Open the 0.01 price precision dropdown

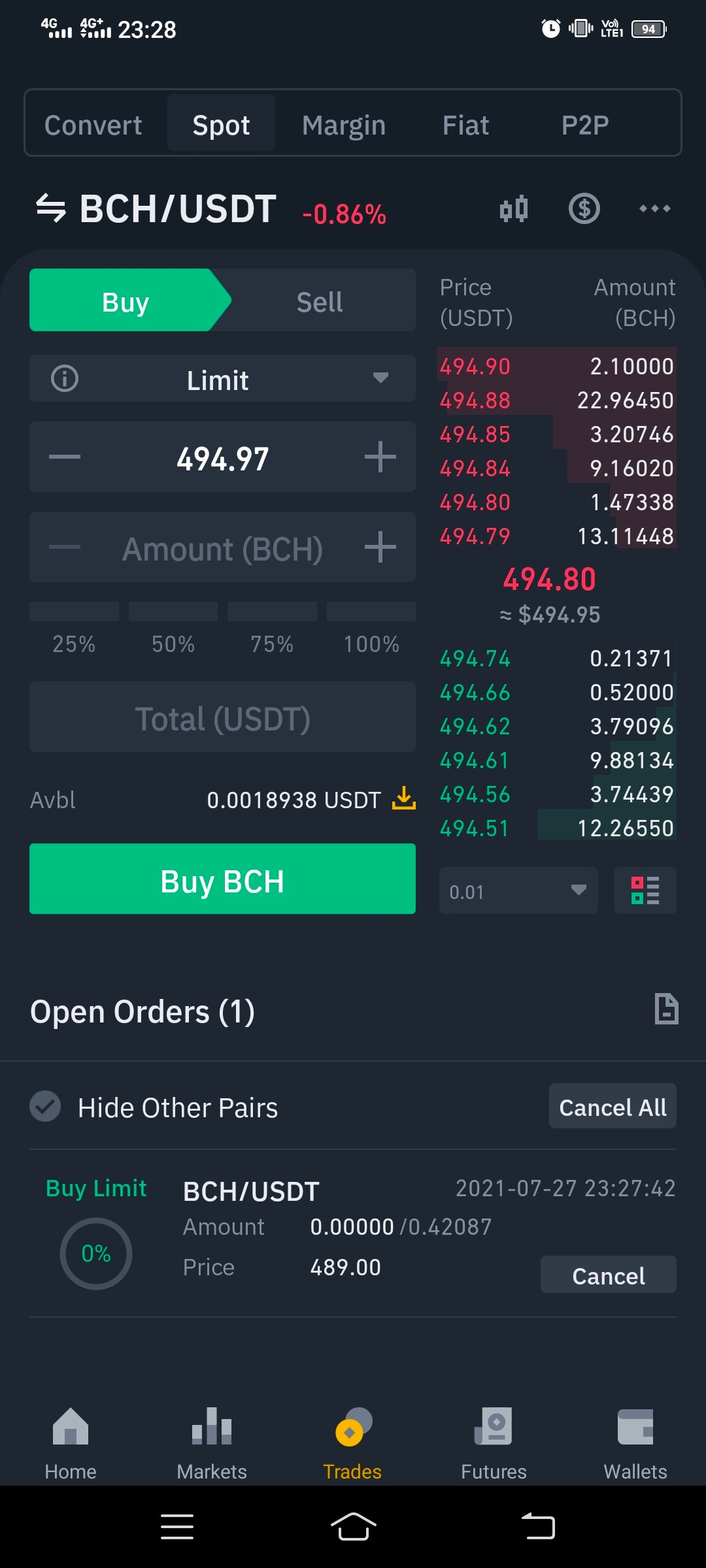tap(518, 890)
